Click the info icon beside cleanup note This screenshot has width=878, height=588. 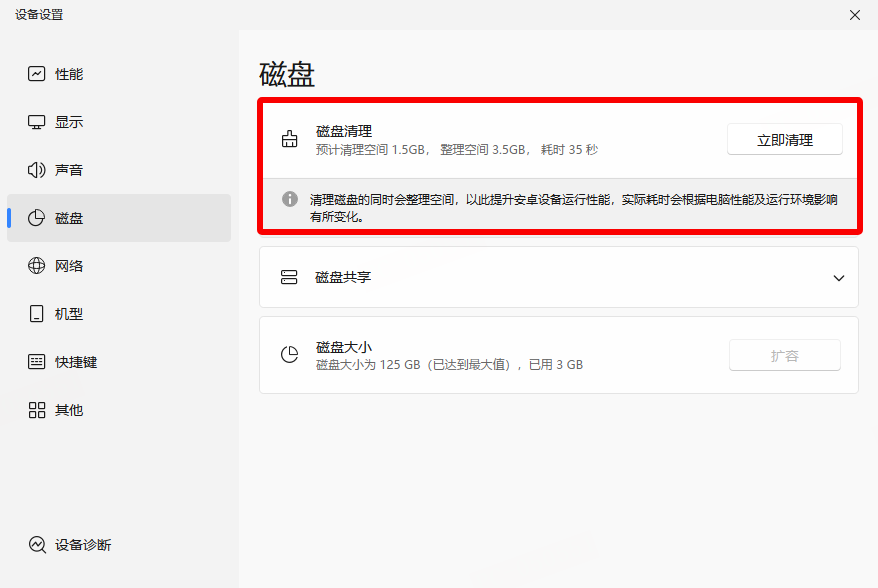tap(290, 199)
